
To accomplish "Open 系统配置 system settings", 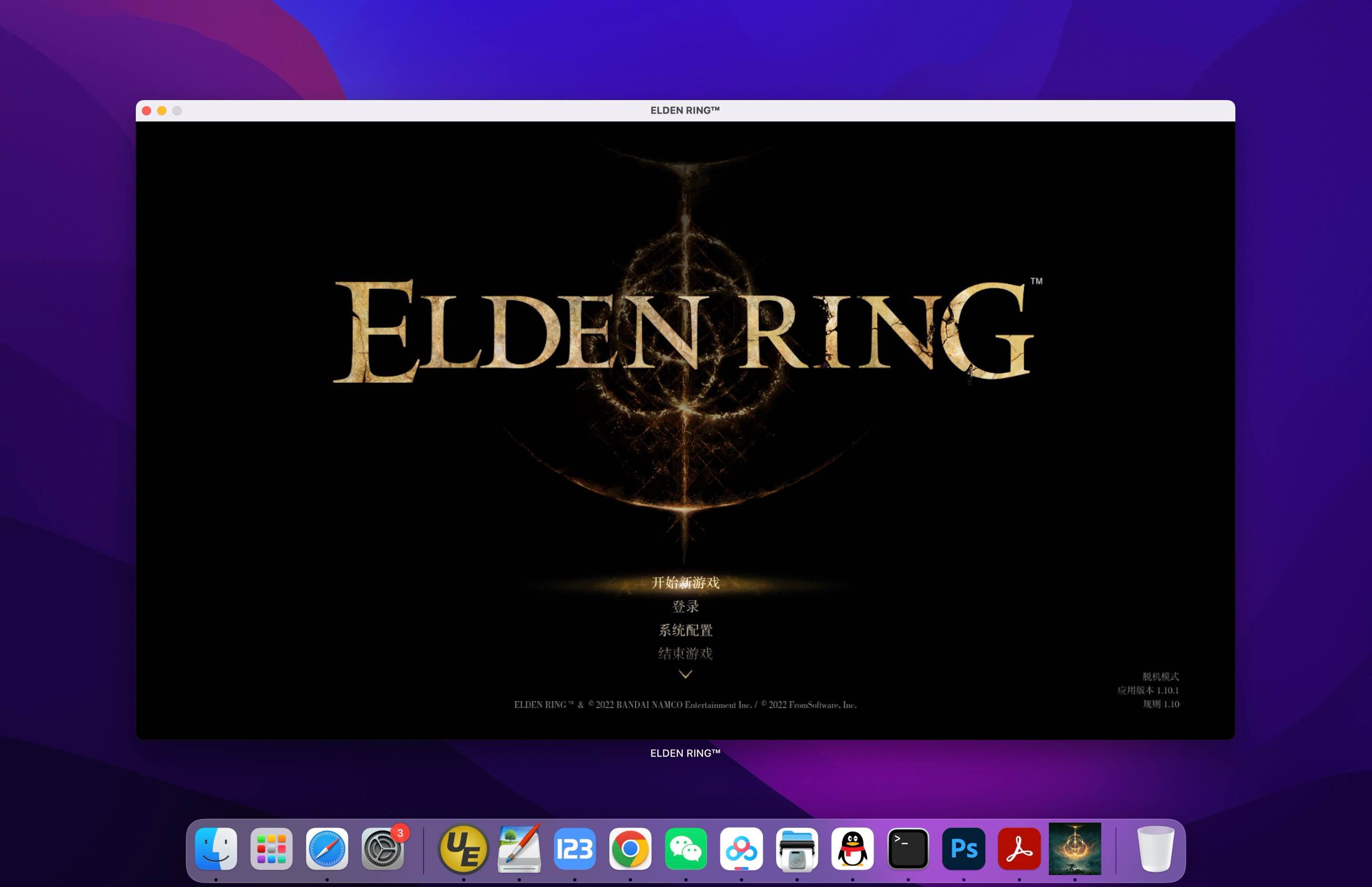I will pos(686,630).
